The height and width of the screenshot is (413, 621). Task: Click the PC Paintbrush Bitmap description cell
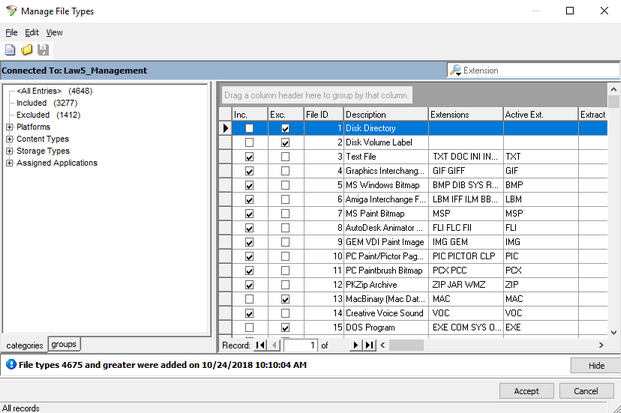(386, 271)
